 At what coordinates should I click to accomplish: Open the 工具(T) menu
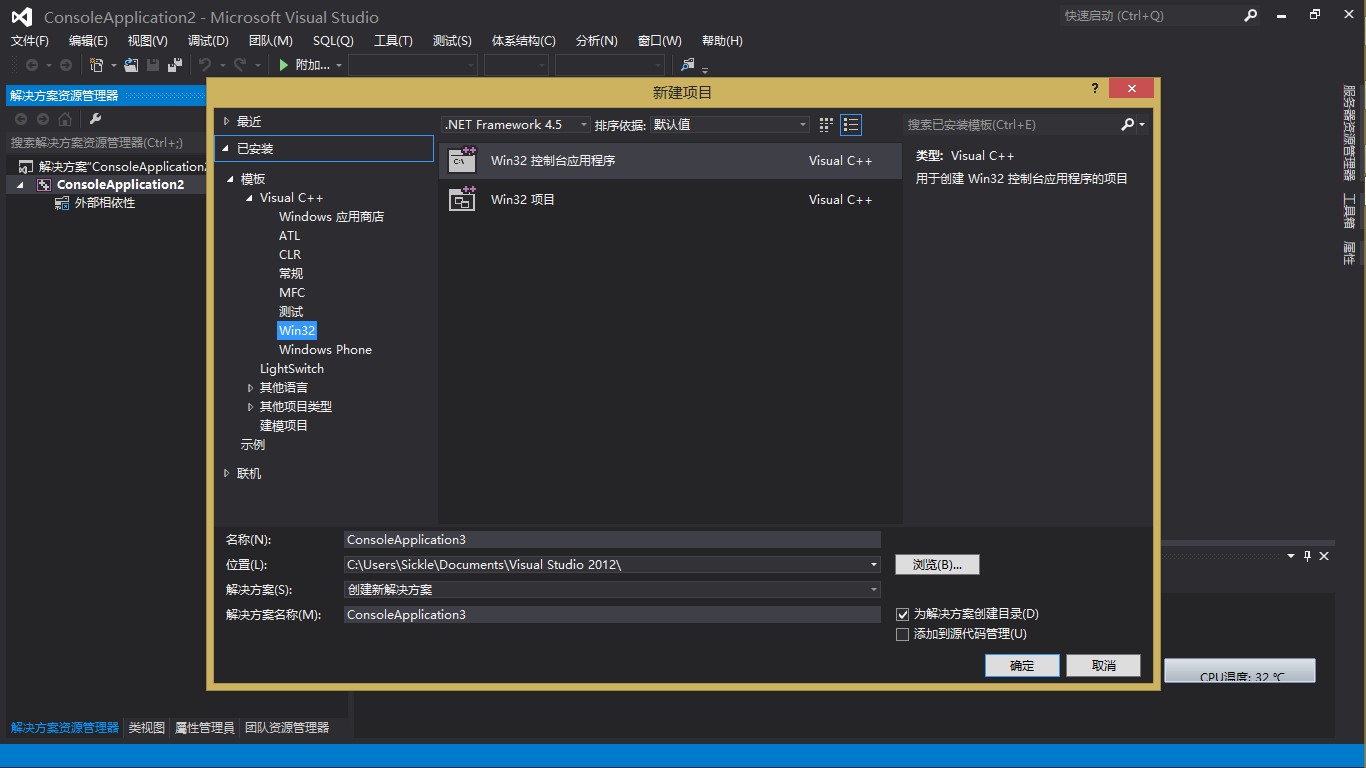(393, 41)
